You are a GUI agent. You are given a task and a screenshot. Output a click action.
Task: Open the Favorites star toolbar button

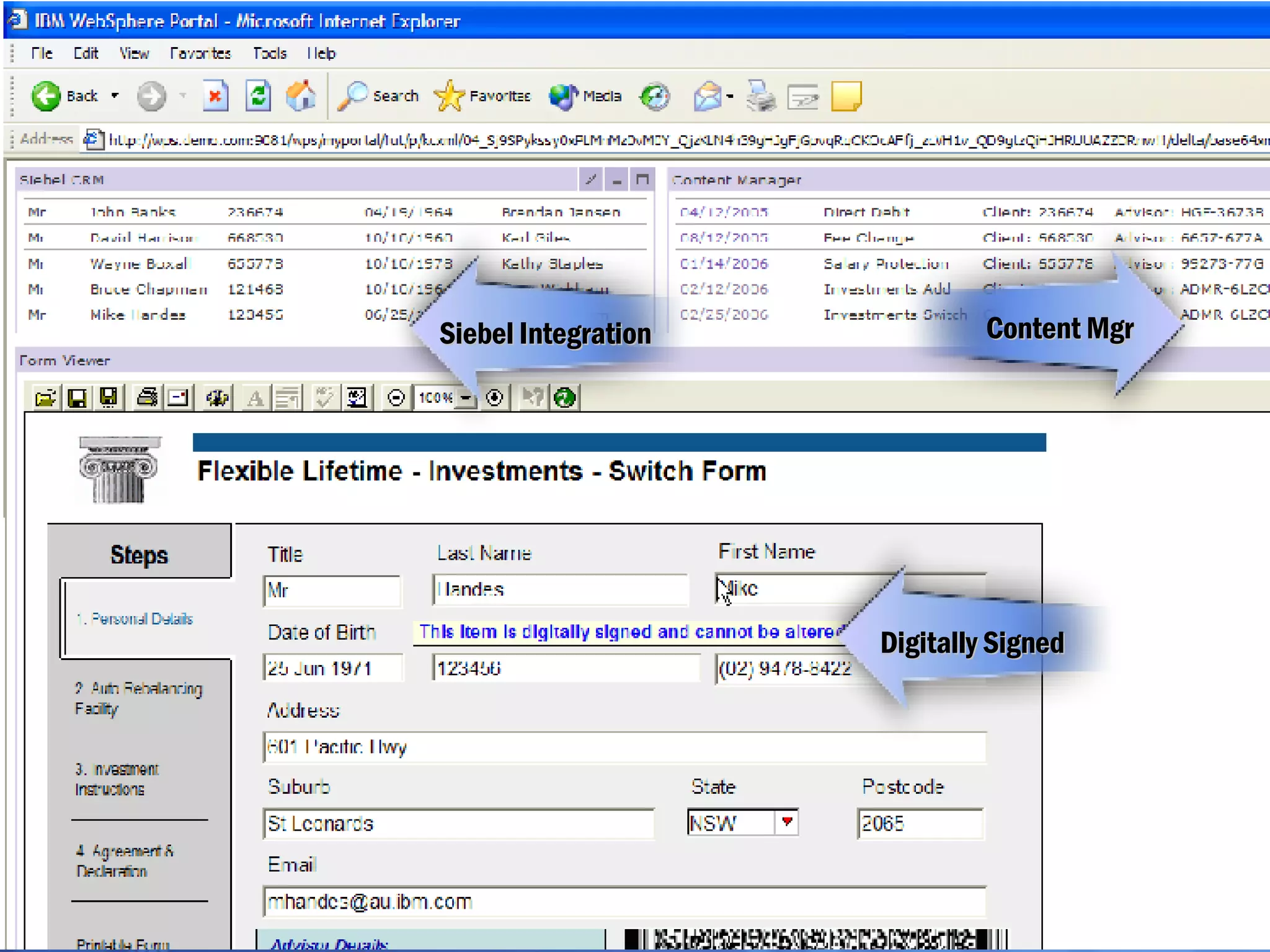pos(483,96)
